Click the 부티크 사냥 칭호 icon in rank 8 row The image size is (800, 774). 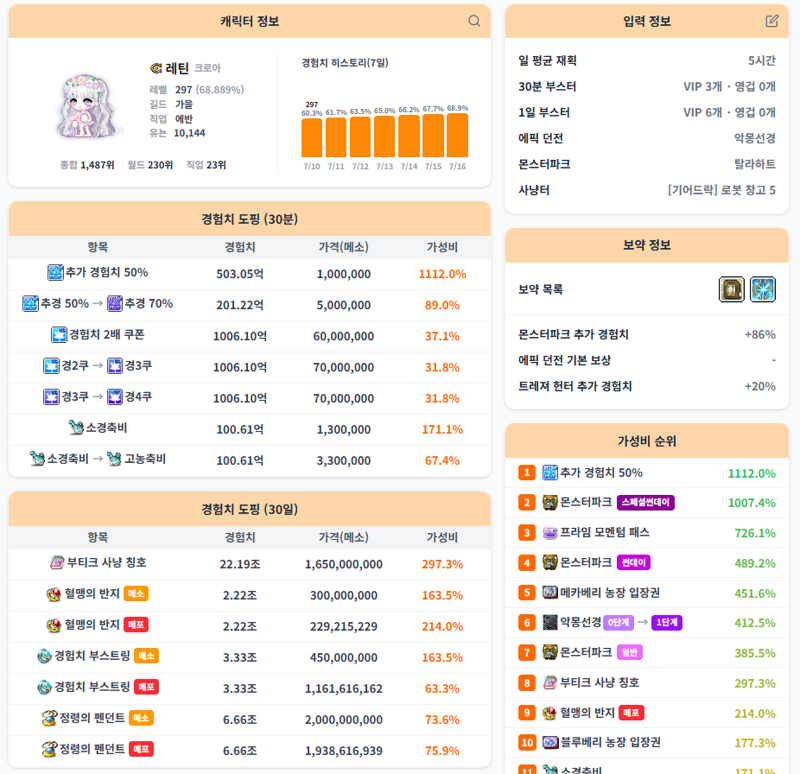pos(549,683)
